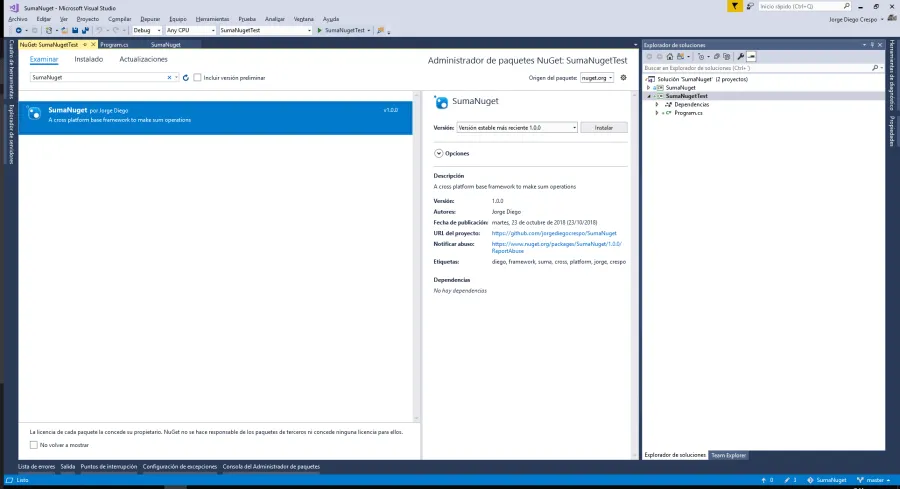Check the No volver a mostrar box

click(33, 445)
